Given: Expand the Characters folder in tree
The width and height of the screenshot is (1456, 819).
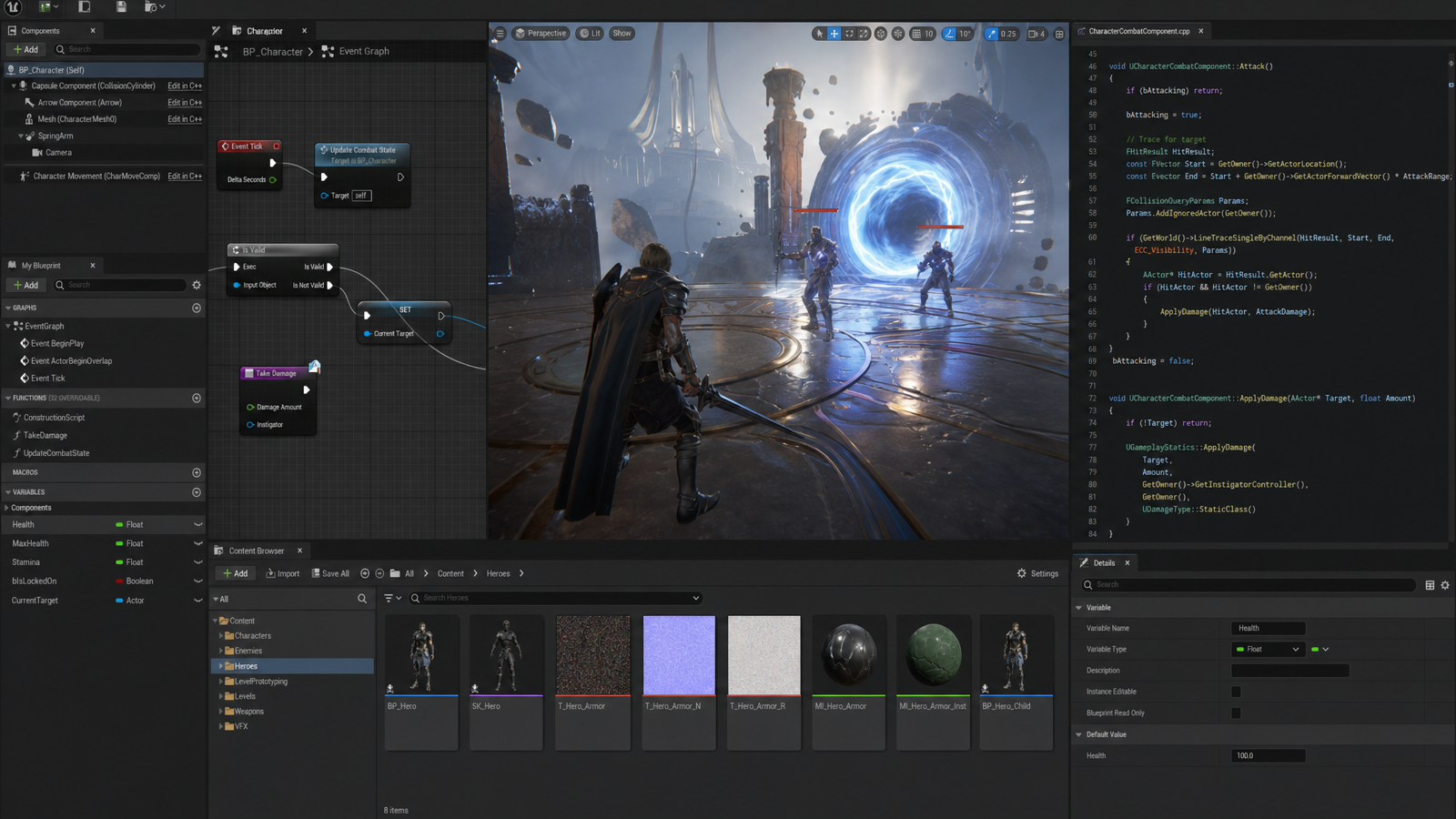Looking at the screenshot, I should click(221, 636).
